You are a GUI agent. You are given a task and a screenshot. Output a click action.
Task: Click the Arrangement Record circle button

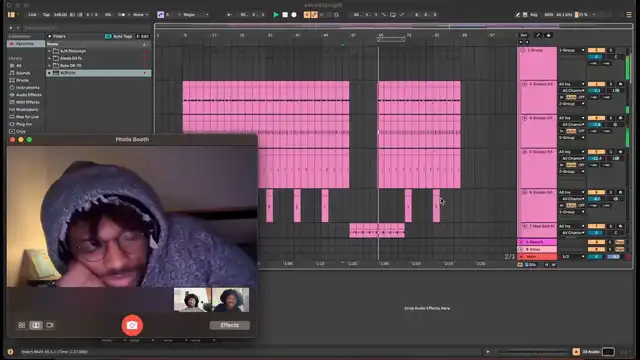tap(294, 15)
